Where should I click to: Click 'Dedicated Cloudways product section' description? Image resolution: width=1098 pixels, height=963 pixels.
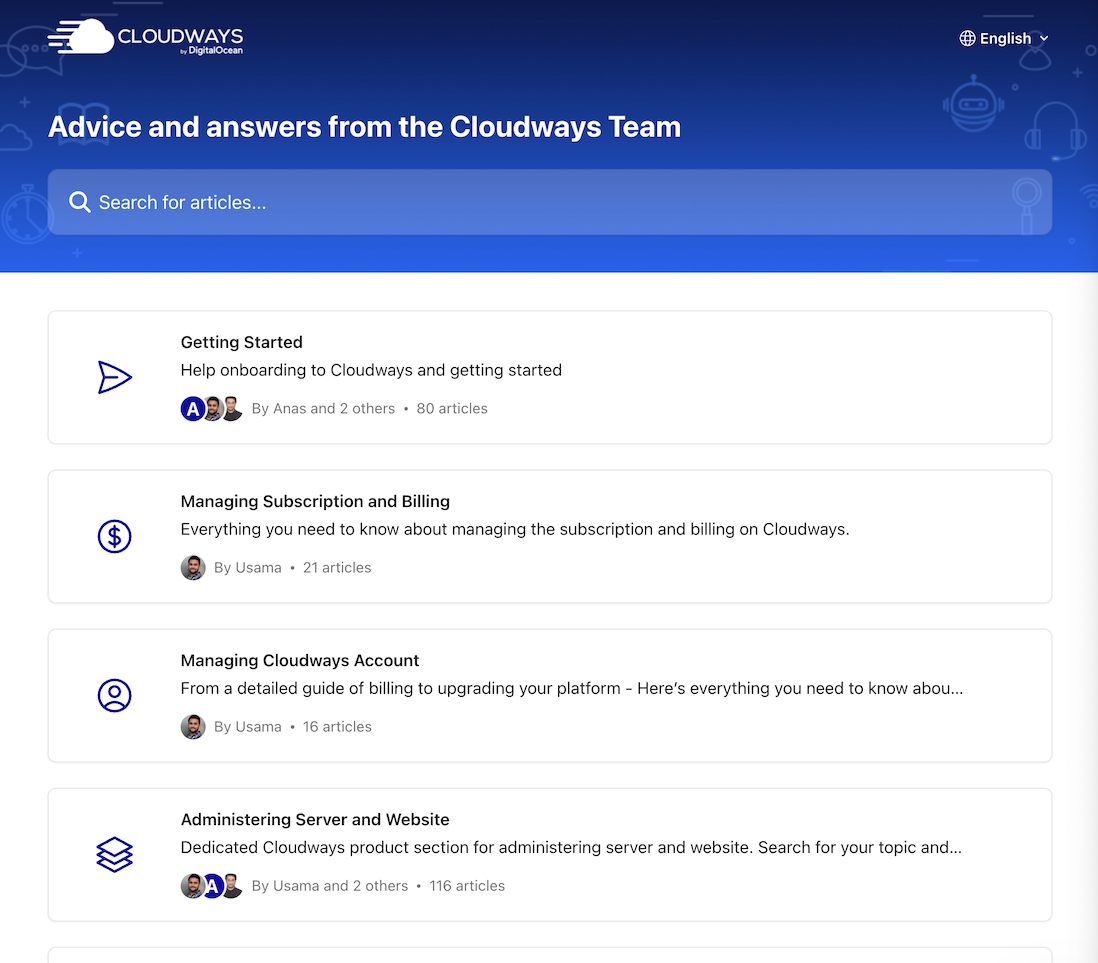571,847
